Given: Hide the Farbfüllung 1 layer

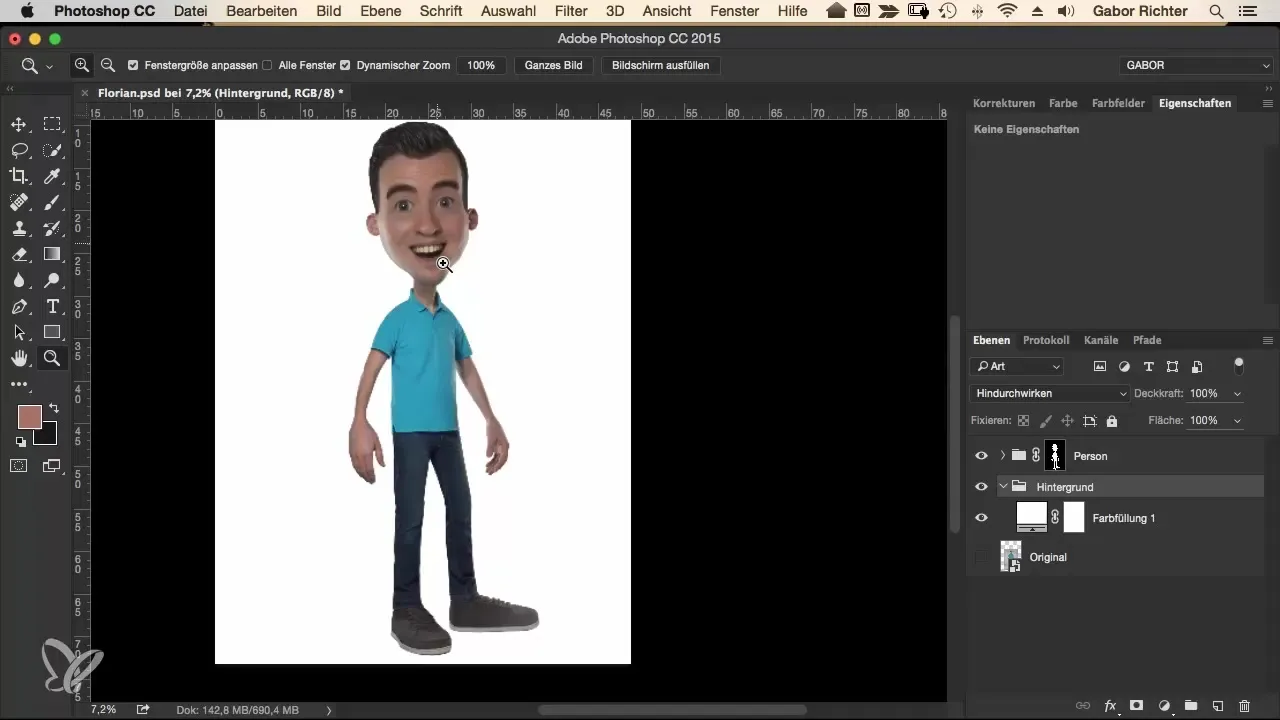Looking at the screenshot, I should point(981,518).
